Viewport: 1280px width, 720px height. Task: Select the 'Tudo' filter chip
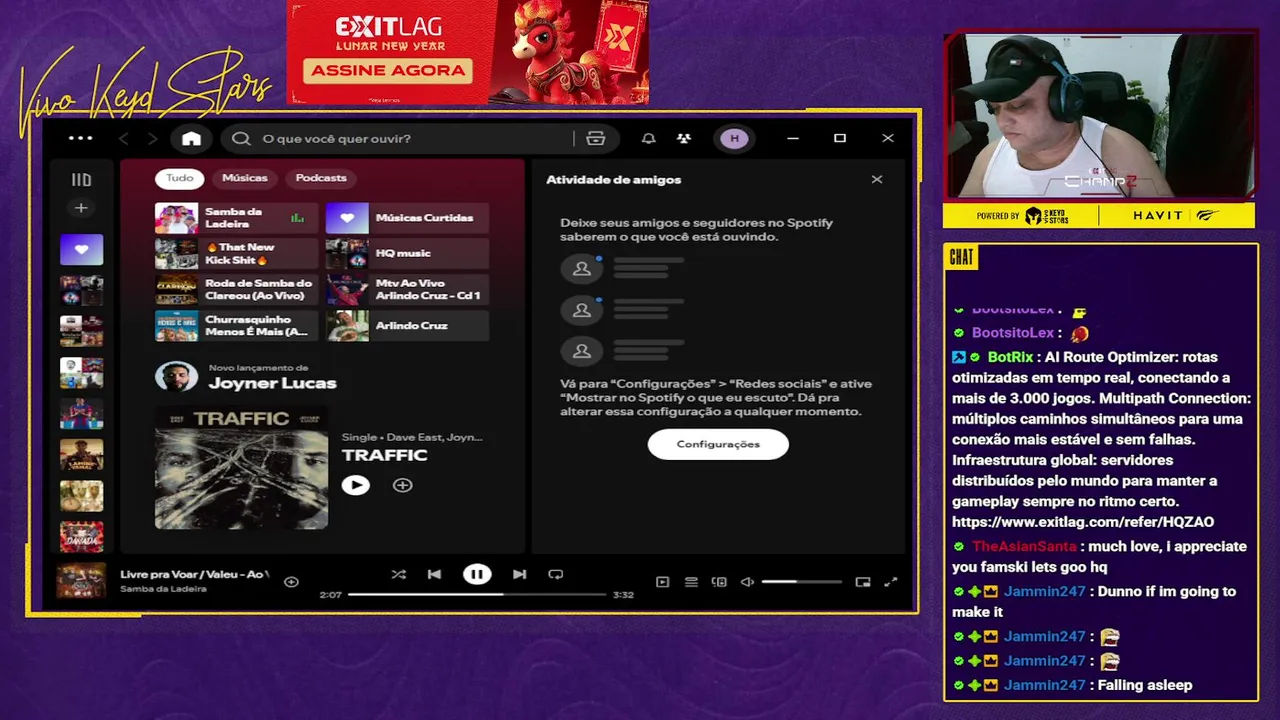[180, 178]
